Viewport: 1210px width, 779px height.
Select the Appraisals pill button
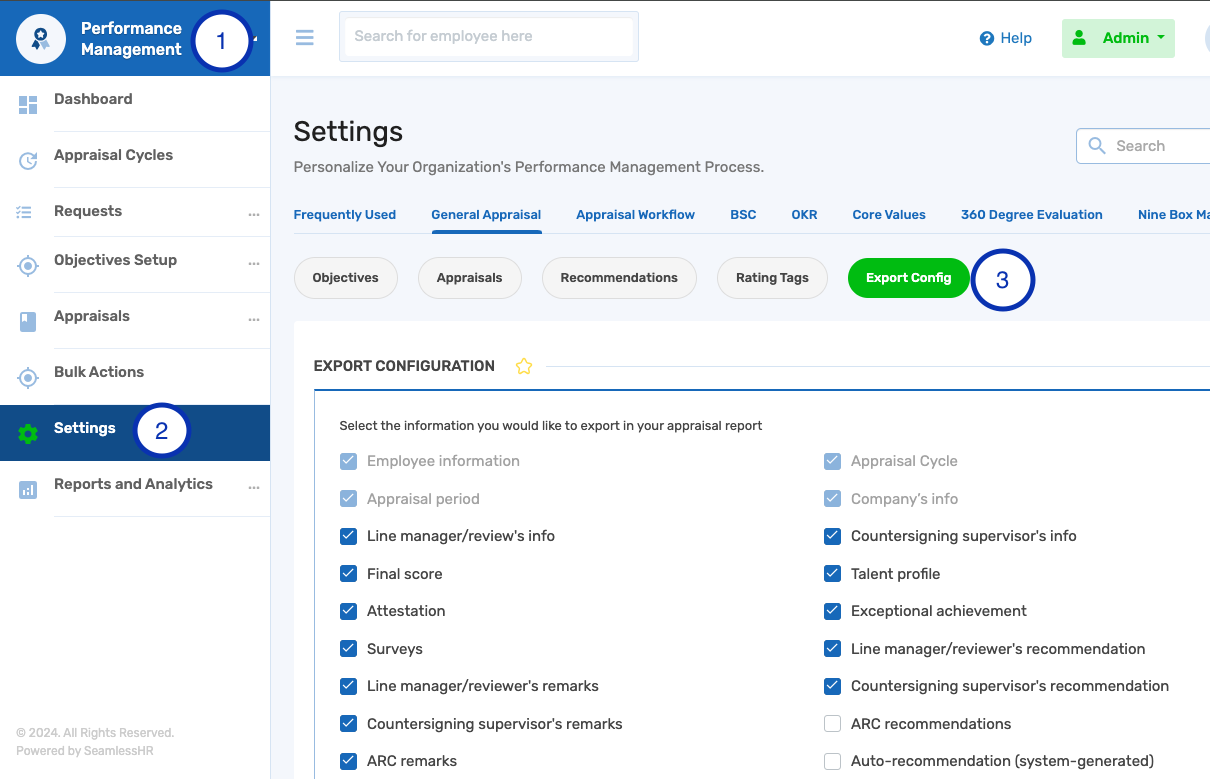tap(470, 278)
